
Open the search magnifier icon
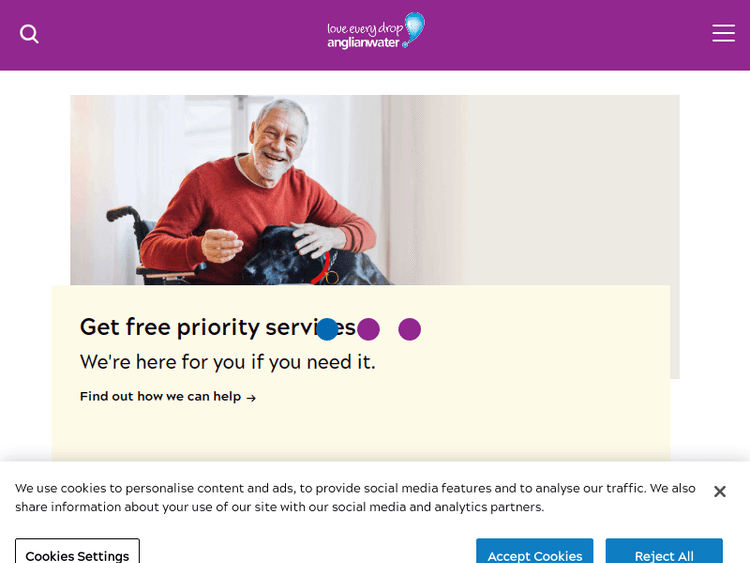[x=29, y=34]
